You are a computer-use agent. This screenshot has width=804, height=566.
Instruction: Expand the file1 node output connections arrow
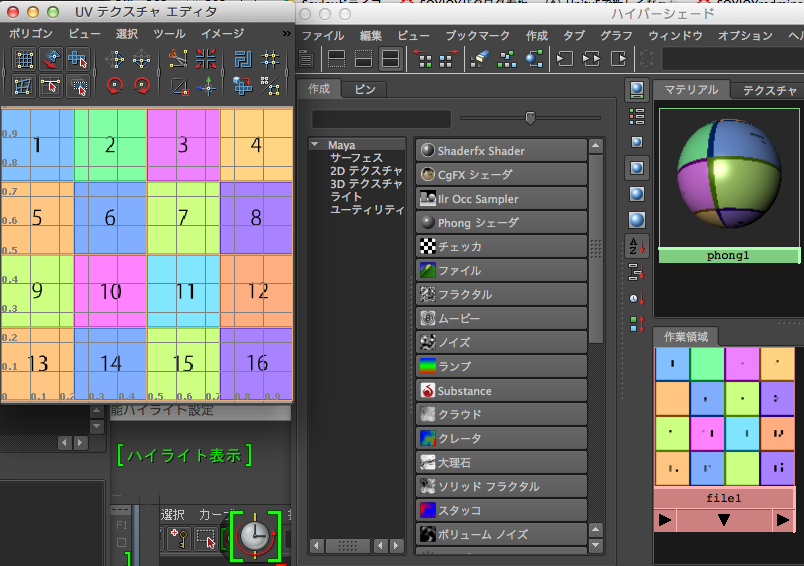782,520
